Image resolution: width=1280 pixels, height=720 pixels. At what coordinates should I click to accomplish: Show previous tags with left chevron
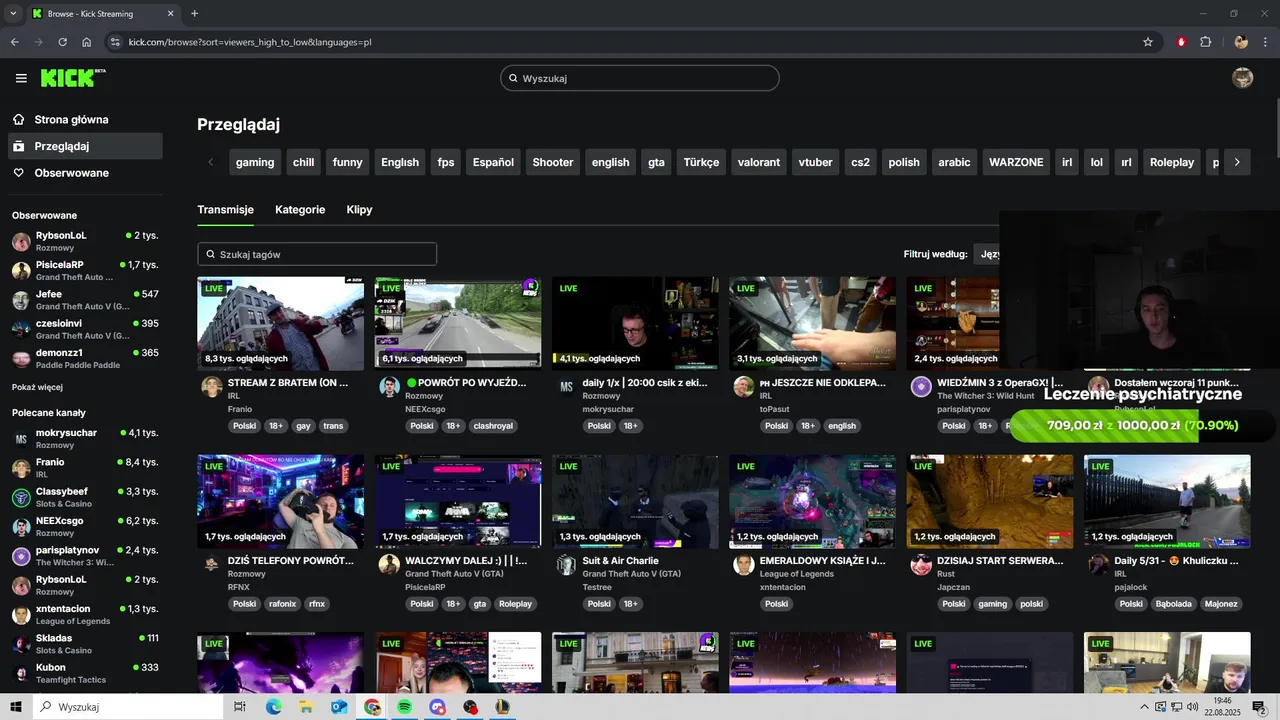pyautogui.click(x=210, y=162)
